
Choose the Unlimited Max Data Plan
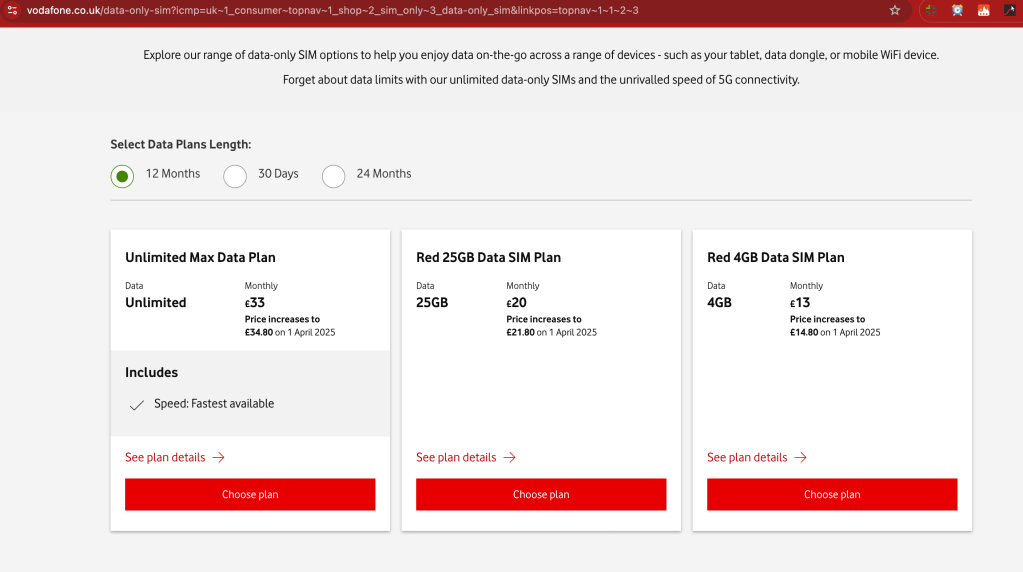pos(250,494)
